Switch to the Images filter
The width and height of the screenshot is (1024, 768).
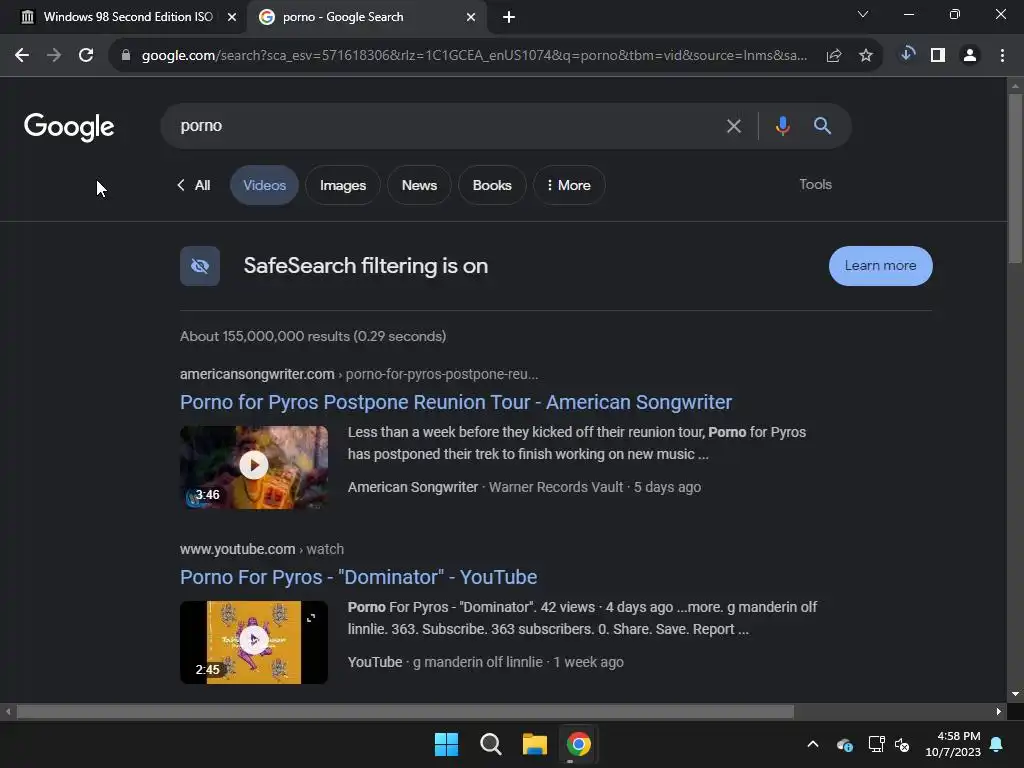coord(343,185)
